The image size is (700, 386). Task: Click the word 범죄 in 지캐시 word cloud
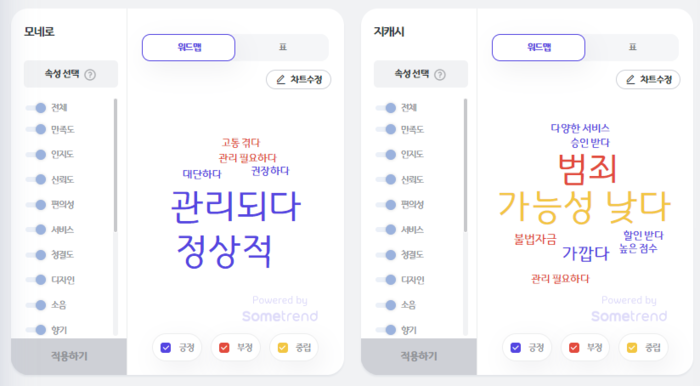pyautogui.click(x=587, y=170)
